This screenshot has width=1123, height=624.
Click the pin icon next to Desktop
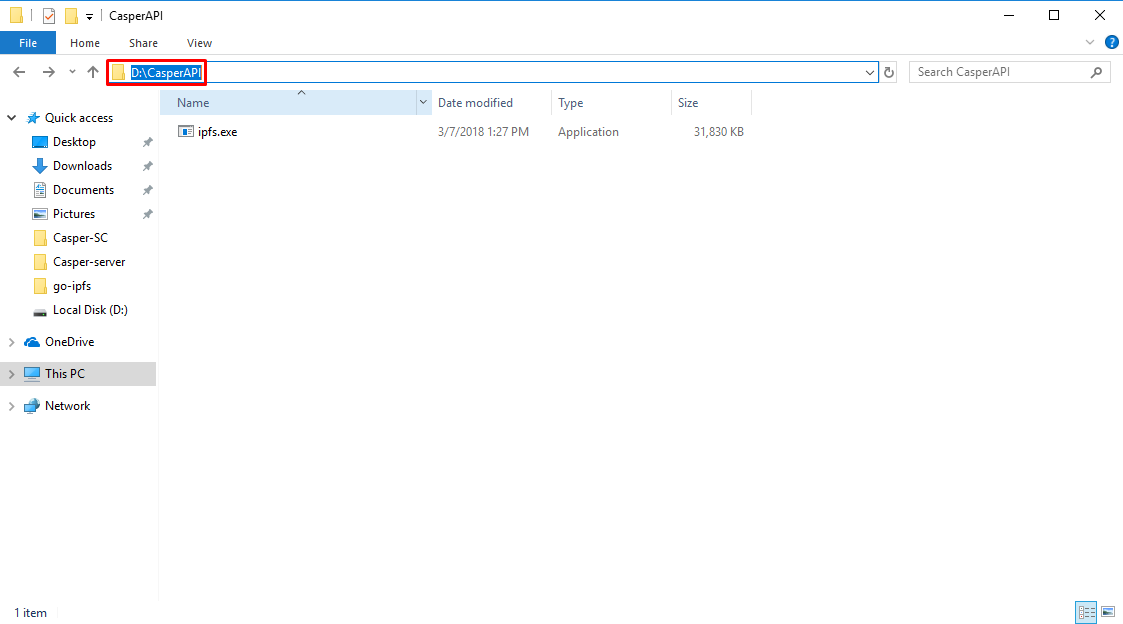(148, 142)
